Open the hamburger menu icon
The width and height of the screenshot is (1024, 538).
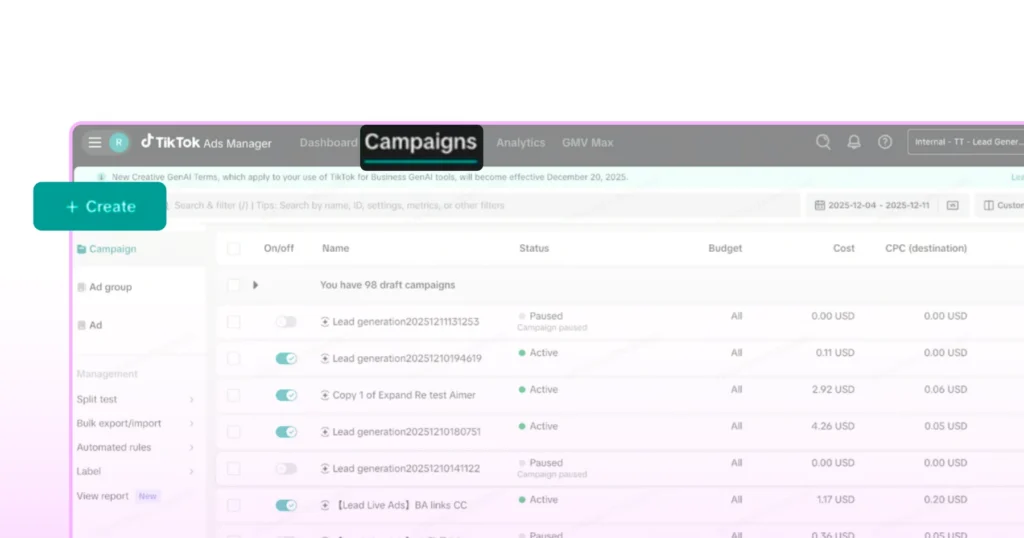[x=95, y=142]
